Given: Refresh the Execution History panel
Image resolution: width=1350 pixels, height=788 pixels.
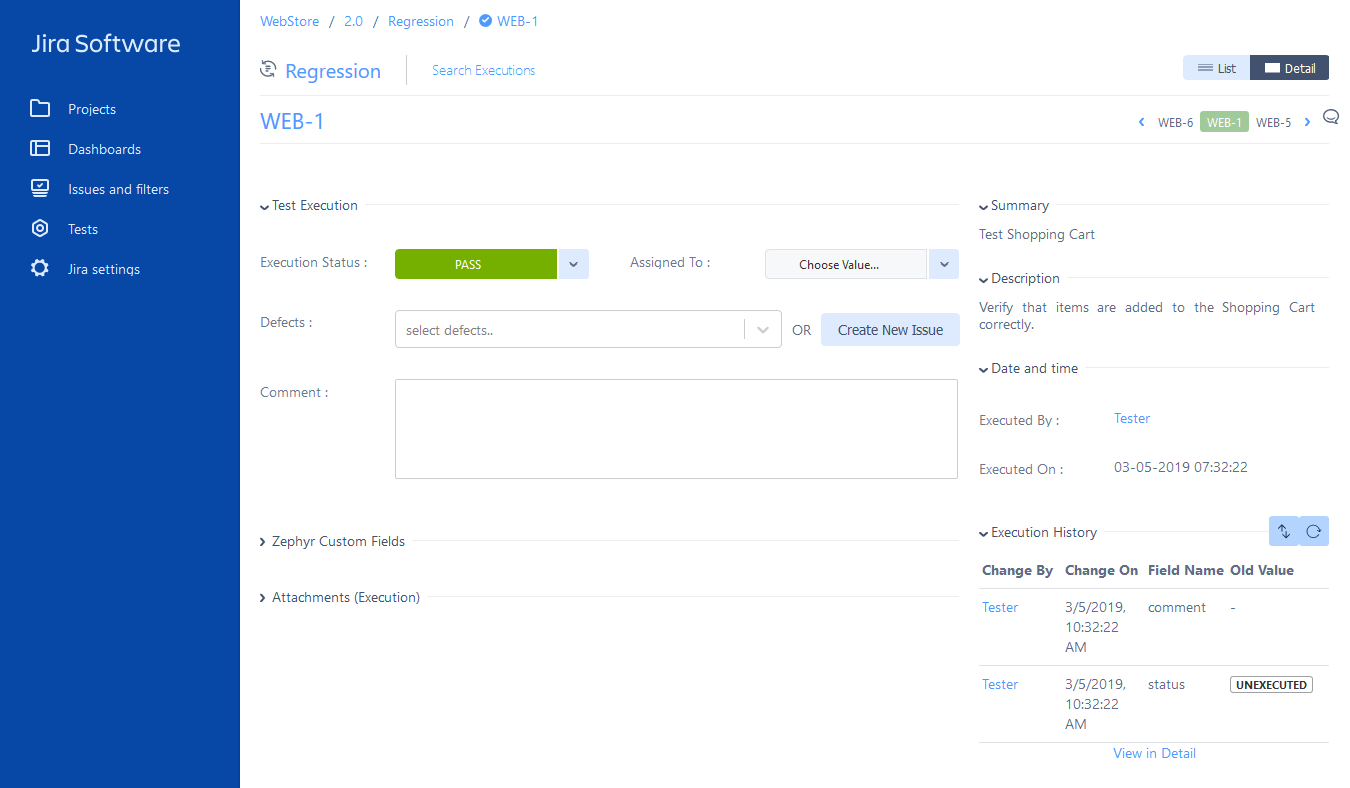Looking at the screenshot, I should (x=1313, y=531).
